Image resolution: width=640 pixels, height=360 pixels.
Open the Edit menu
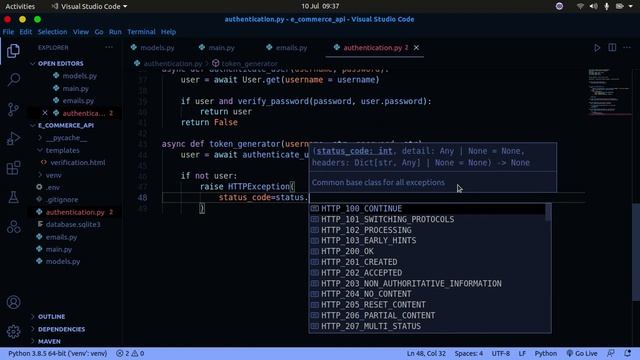tap(25, 32)
